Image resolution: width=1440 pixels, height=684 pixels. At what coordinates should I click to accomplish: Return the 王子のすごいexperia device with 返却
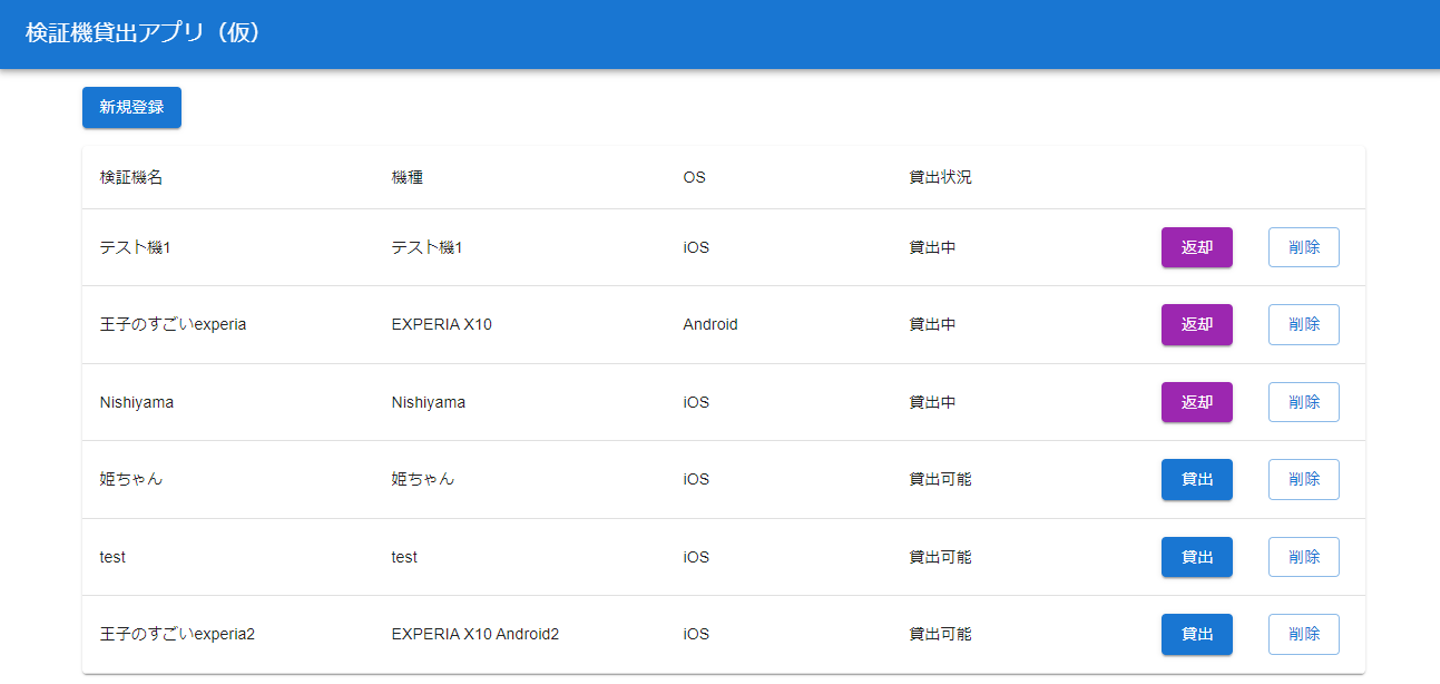tap(1197, 324)
